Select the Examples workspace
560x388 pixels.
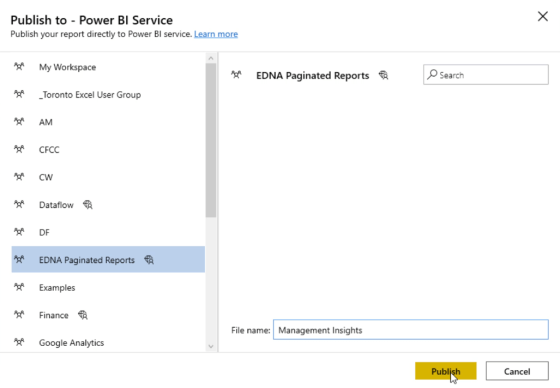[108, 287]
